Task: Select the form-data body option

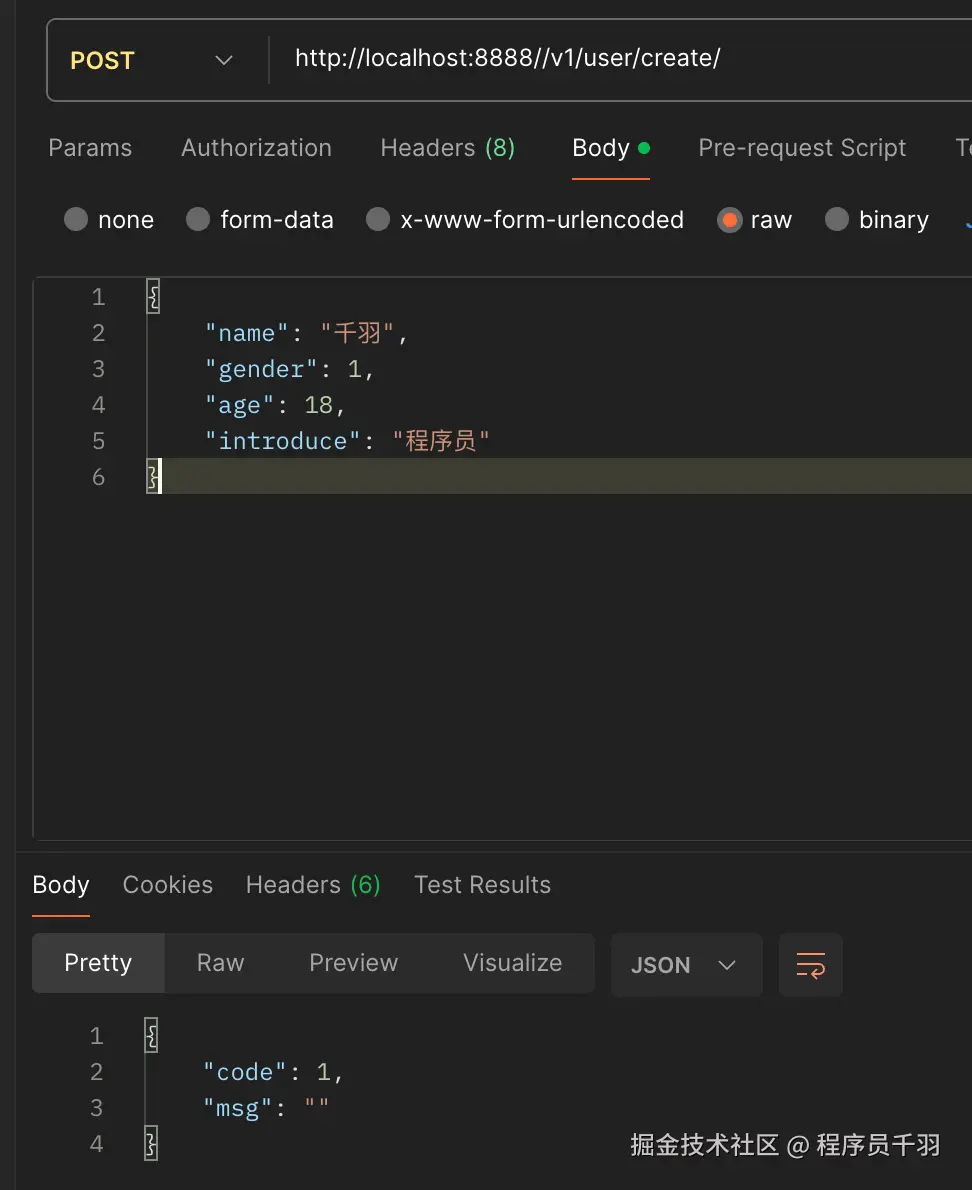Action: [199, 220]
